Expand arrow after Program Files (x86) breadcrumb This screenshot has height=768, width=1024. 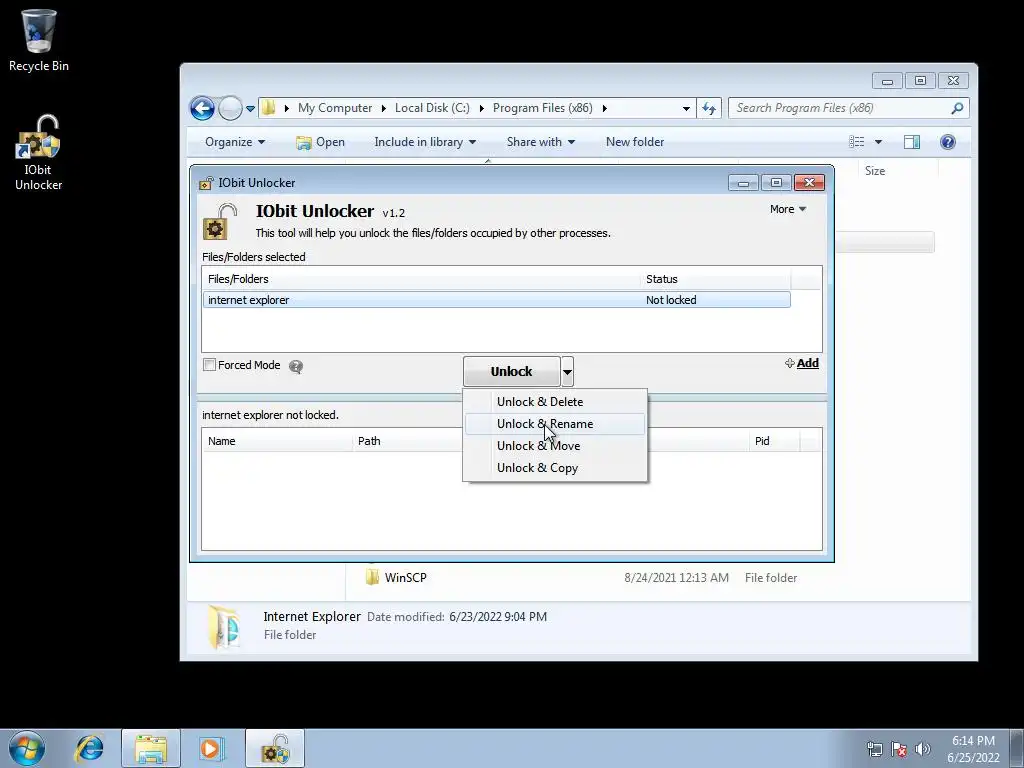point(605,108)
